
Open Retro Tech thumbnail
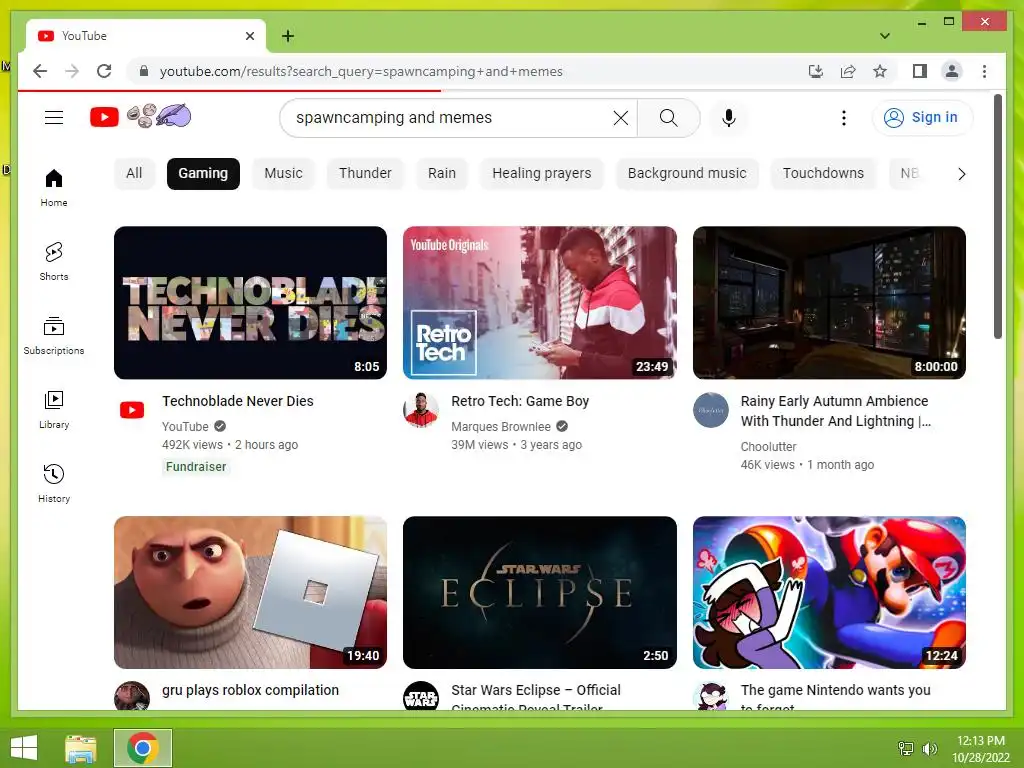coord(539,302)
